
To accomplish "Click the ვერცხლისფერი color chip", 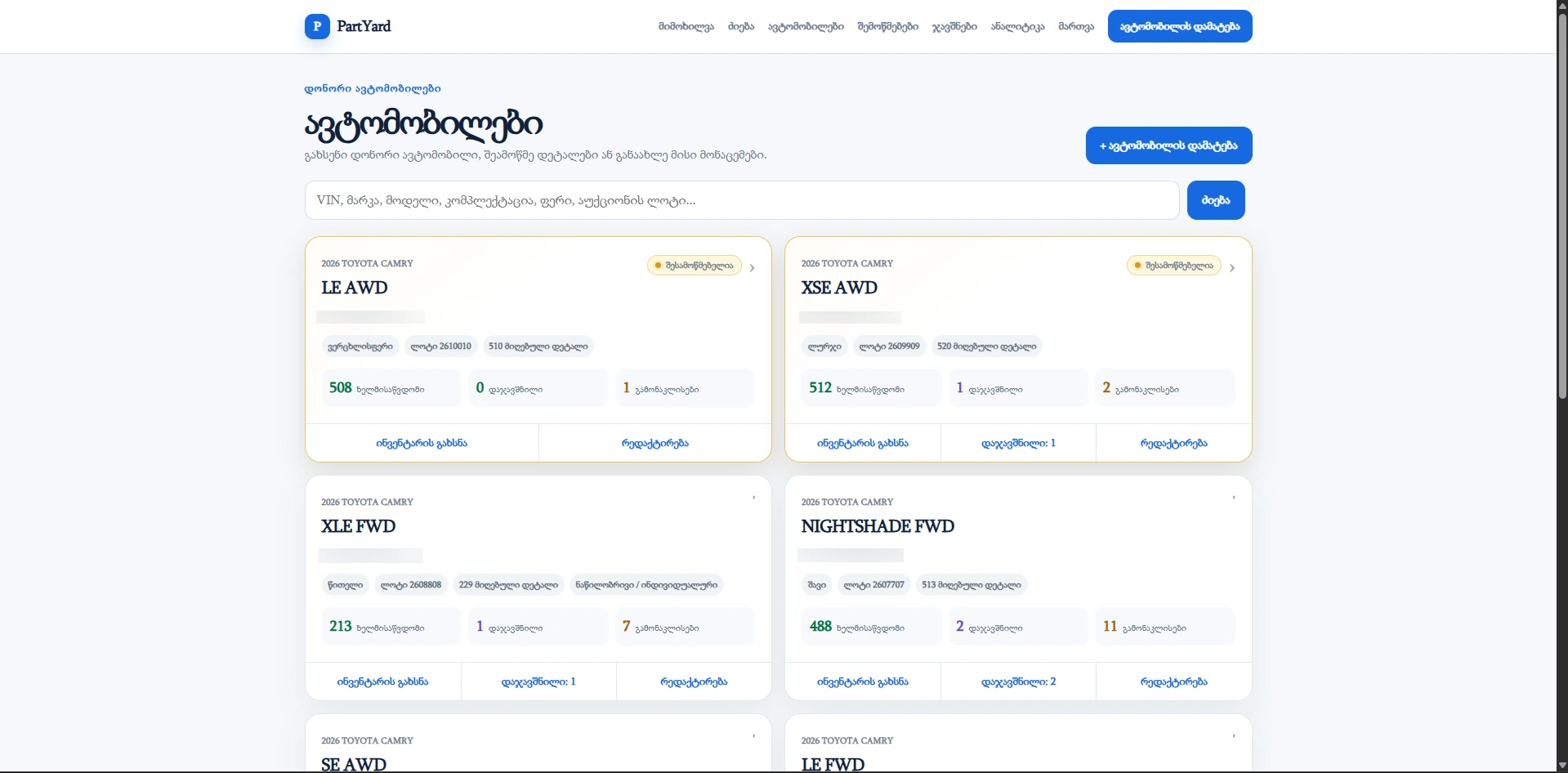I will (360, 346).
